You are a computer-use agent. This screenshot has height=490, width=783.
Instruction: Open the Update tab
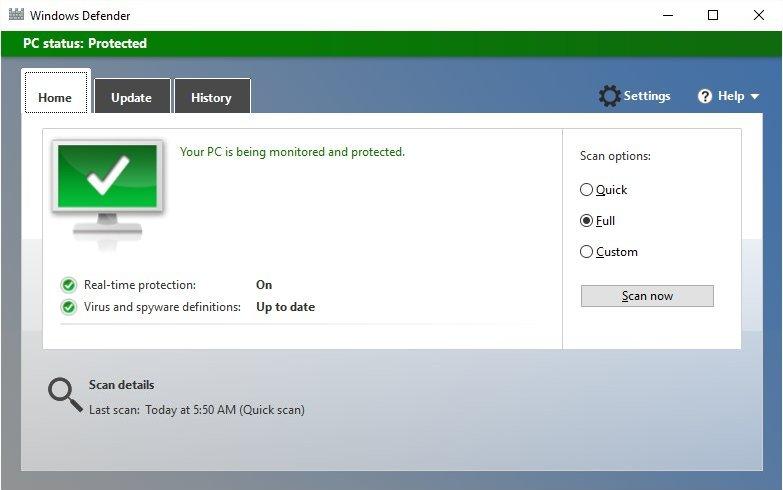pos(132,96)
